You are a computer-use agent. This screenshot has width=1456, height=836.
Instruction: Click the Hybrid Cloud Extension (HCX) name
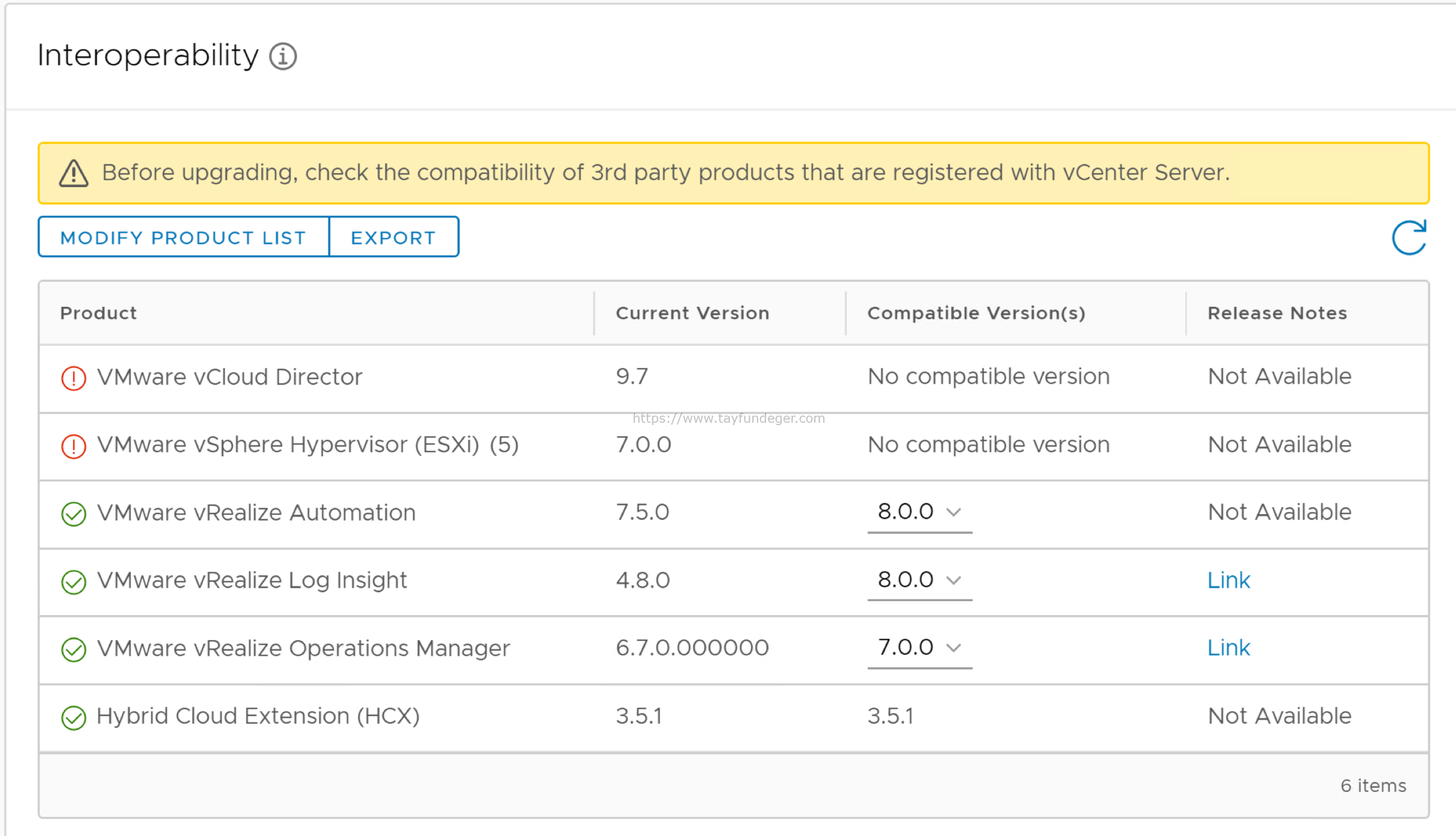pos(258,716)
